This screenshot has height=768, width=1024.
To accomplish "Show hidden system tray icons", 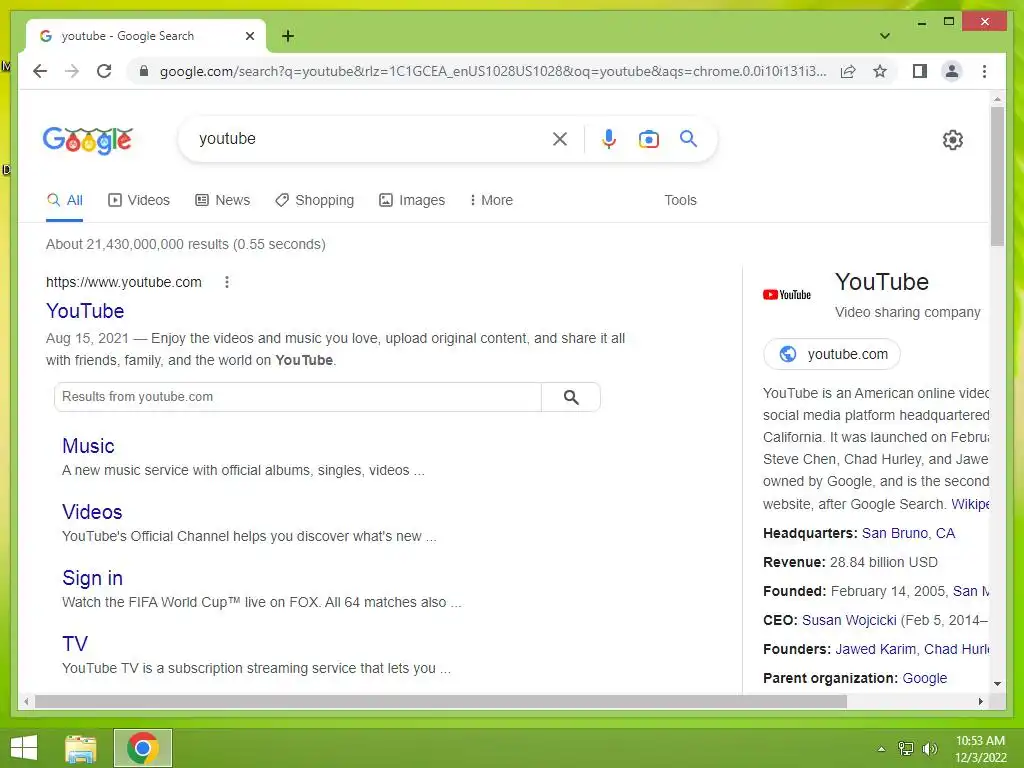I will tap(881, 749).
